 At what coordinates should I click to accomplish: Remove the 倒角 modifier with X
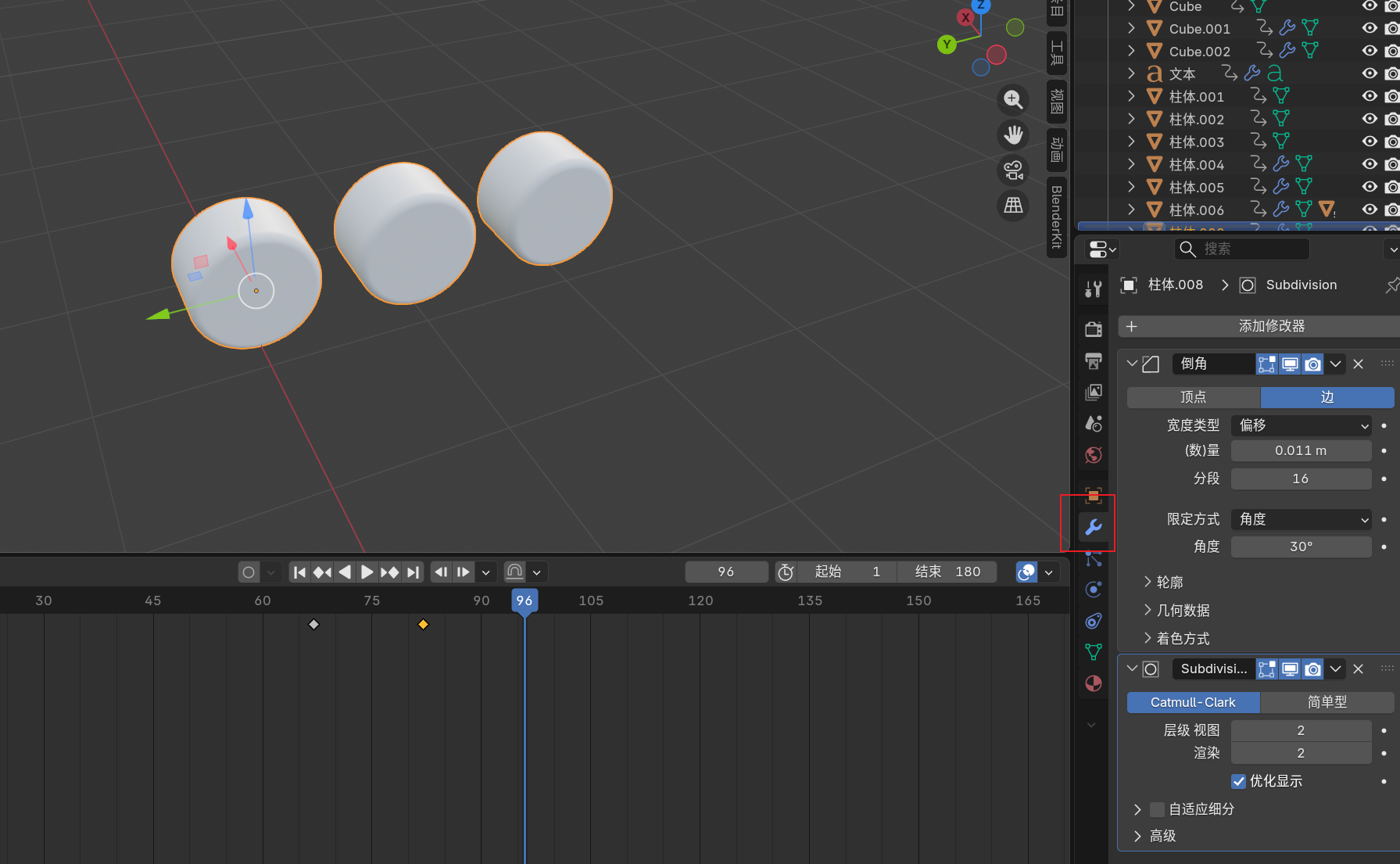point(1358,364)
